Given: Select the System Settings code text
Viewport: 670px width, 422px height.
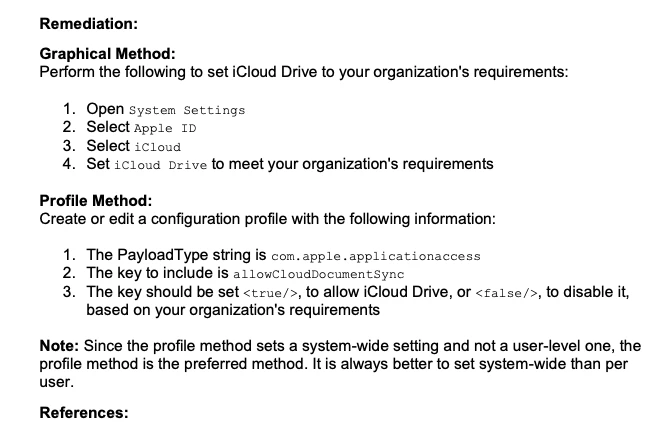Looking at the screenshot, I should coord(187,110).
